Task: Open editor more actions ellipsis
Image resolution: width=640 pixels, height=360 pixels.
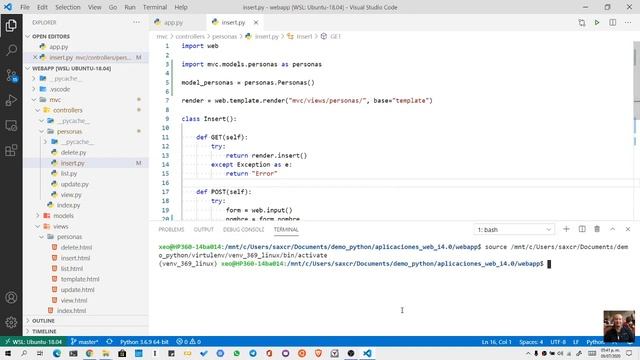Action: click(x=628, y=22)
